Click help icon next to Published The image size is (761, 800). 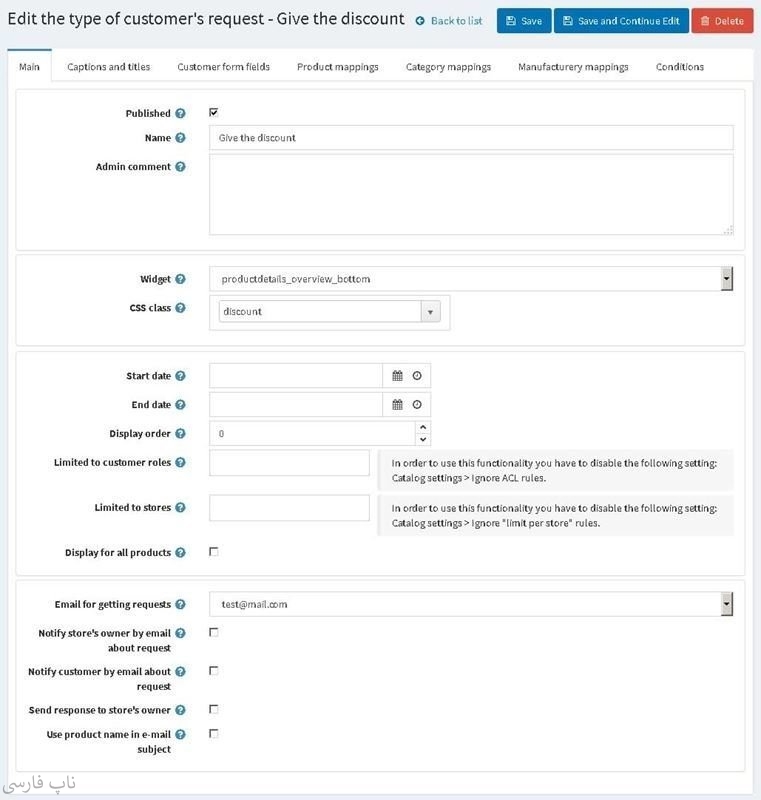(180, 114)
